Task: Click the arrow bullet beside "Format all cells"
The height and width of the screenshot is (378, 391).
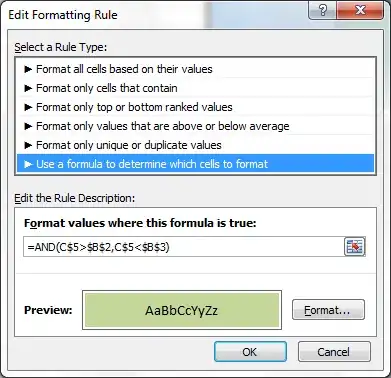Action: [x=28, y=69]
